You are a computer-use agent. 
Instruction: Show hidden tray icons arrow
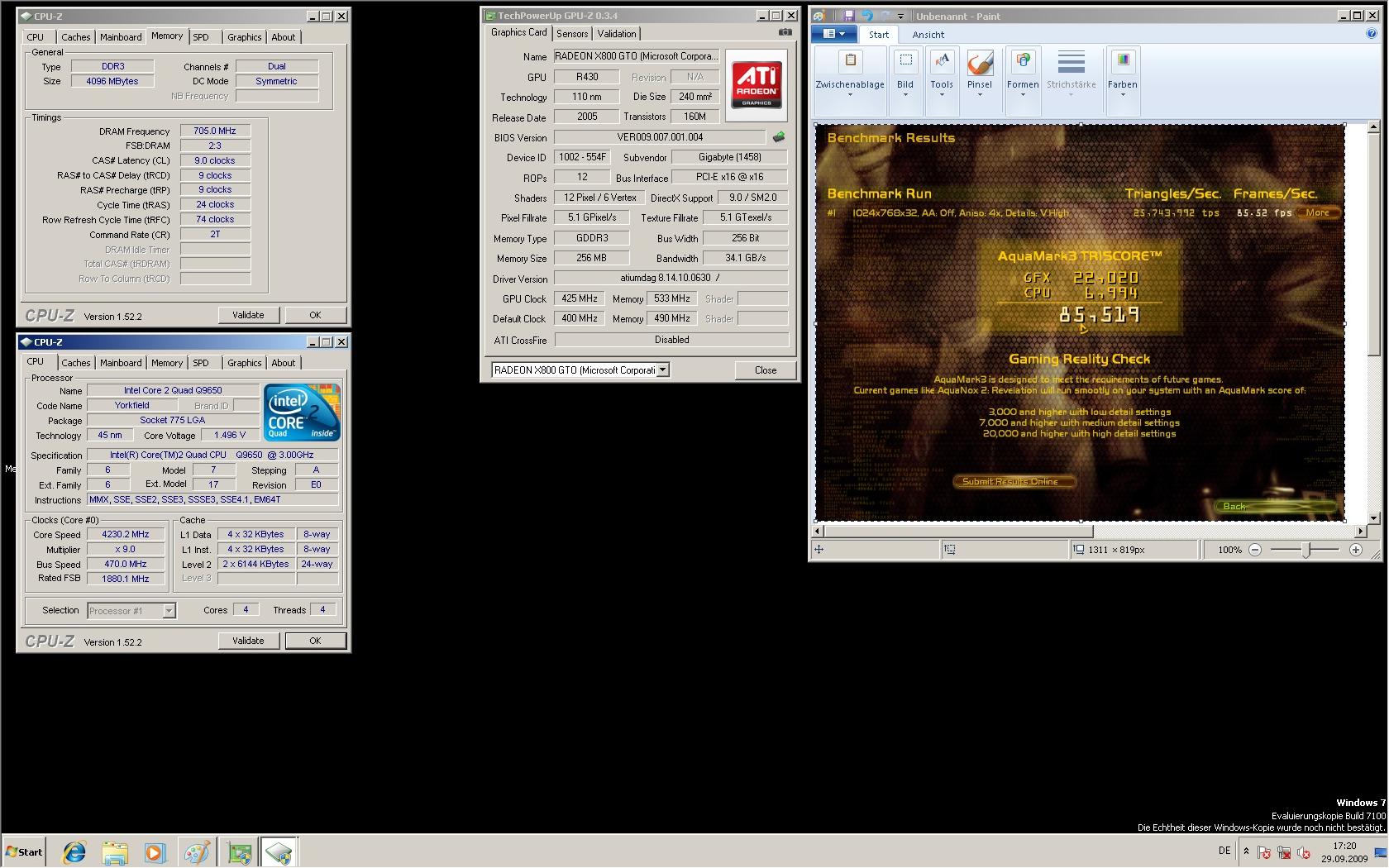(1246, 851)
